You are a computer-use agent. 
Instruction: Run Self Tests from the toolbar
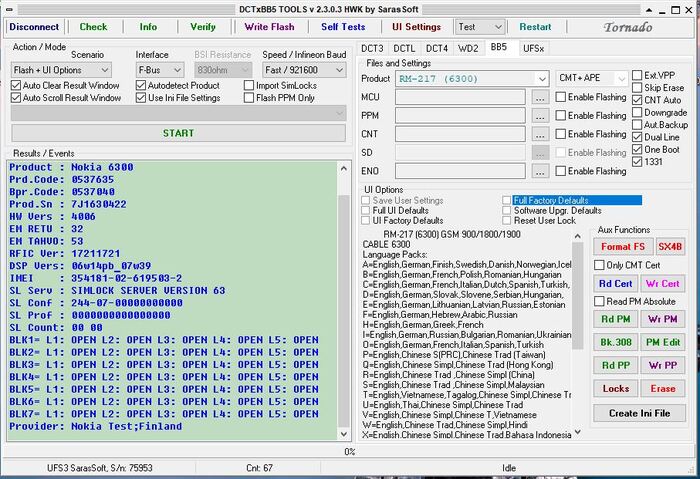tap(343, 27)
